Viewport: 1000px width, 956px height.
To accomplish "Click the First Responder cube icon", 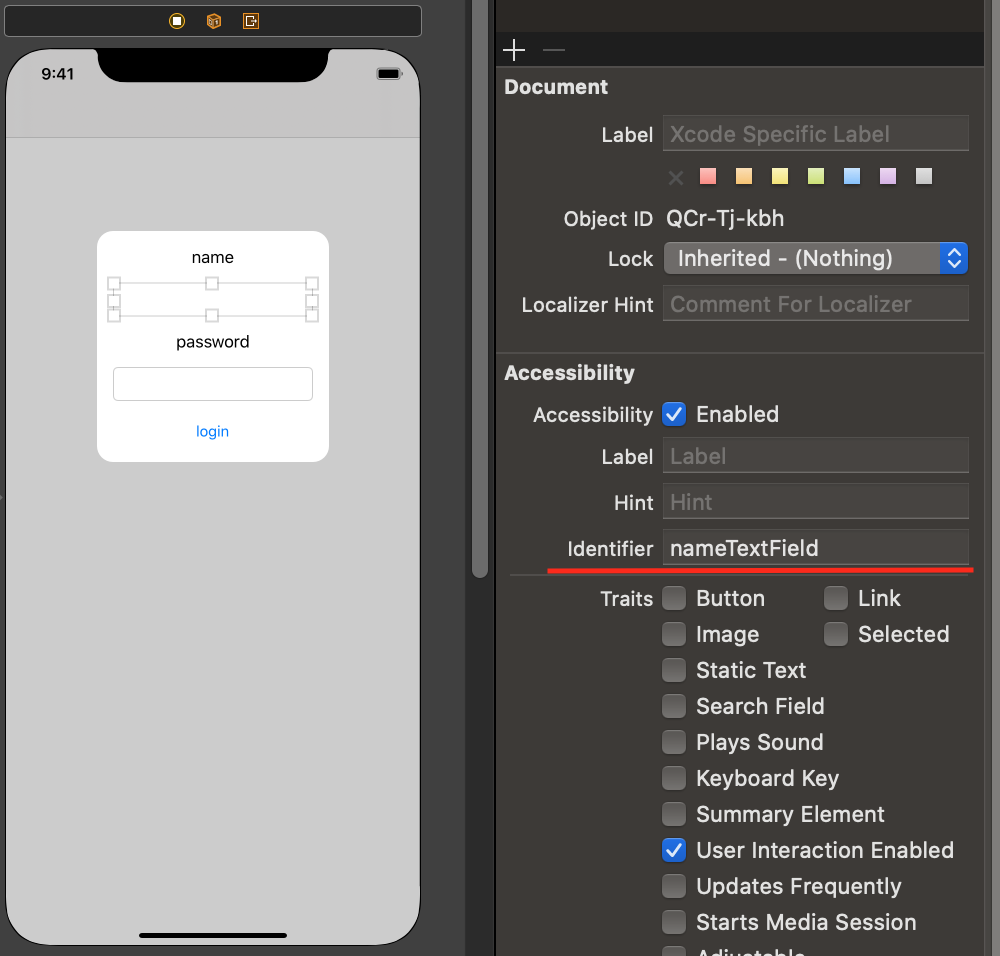I will [x=214, y=21].
